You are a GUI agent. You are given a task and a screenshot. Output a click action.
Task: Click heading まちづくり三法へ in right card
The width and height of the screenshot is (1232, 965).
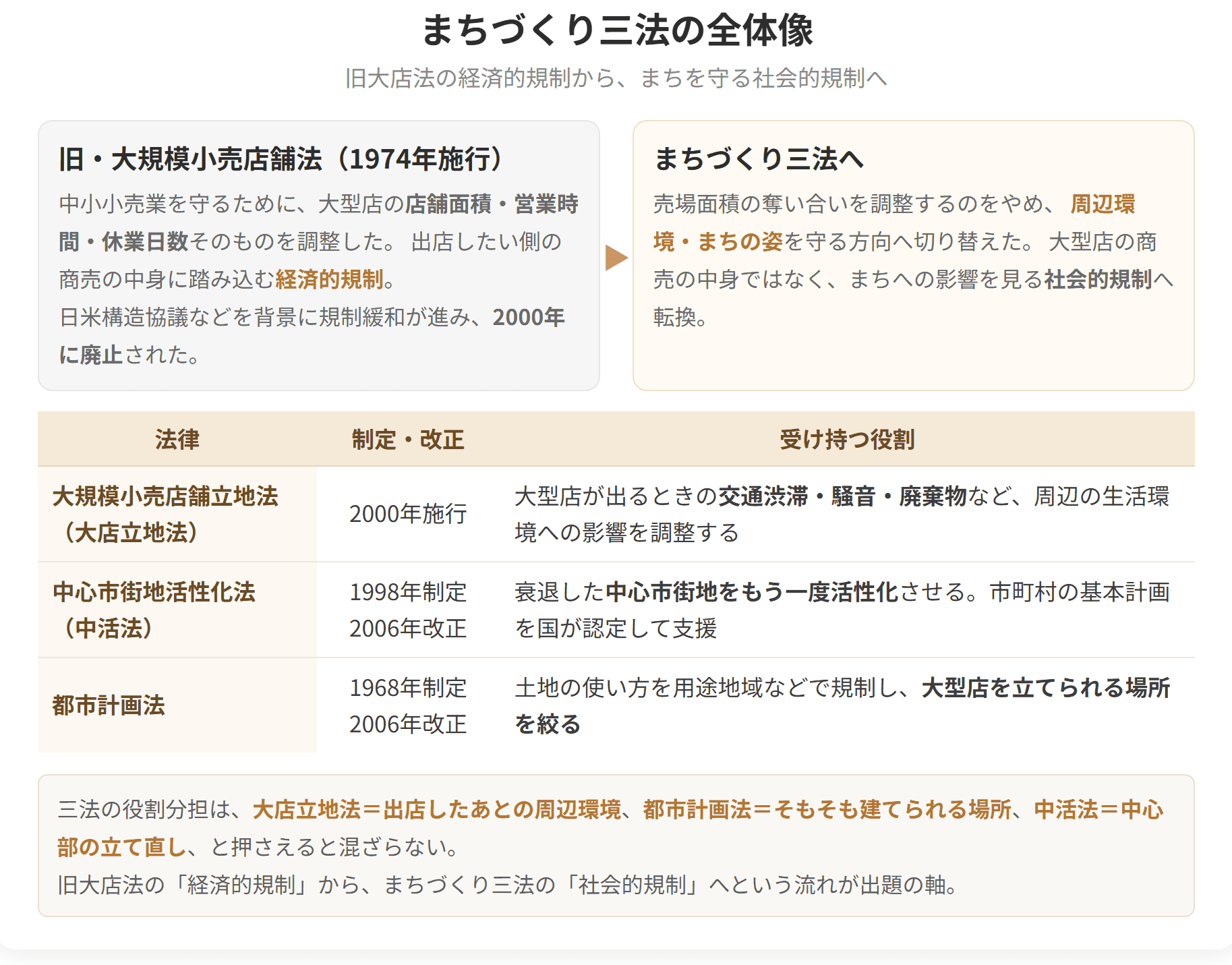click(x=759, y=159)
